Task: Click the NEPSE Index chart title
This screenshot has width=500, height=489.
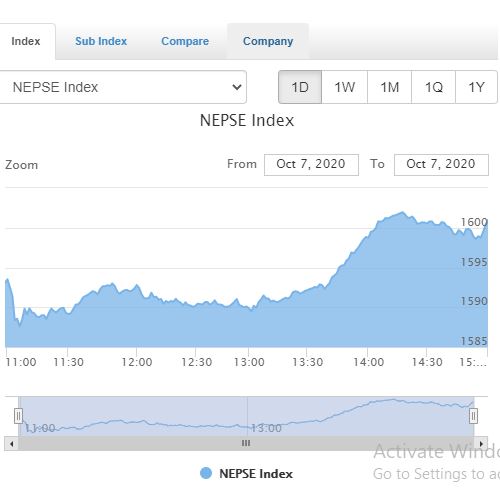Action: (x=247, y=120)
